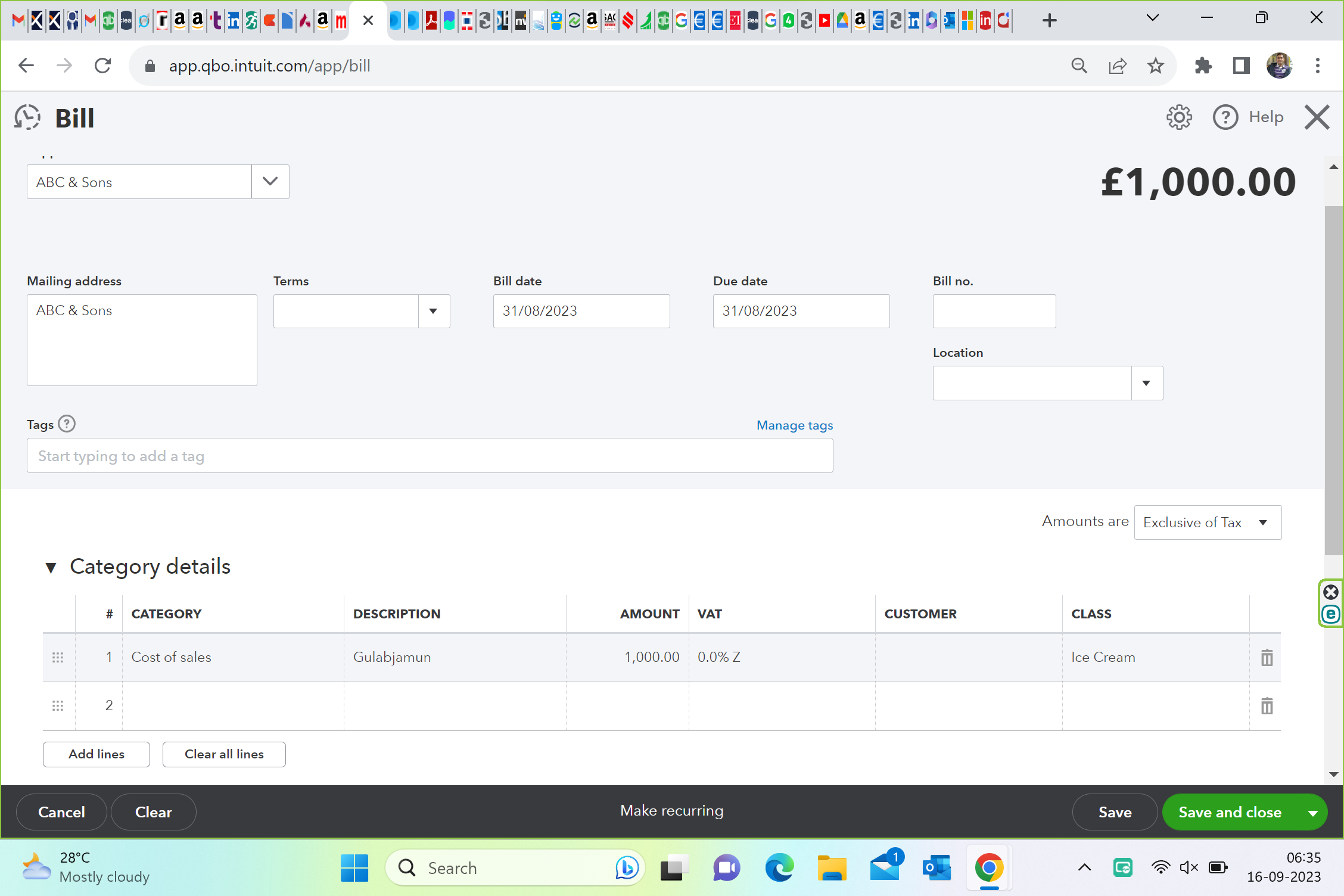Open Chrome's three-dot menu
The width and height of the screenshot is (1344, 896).
click(x=1317, y=66)
